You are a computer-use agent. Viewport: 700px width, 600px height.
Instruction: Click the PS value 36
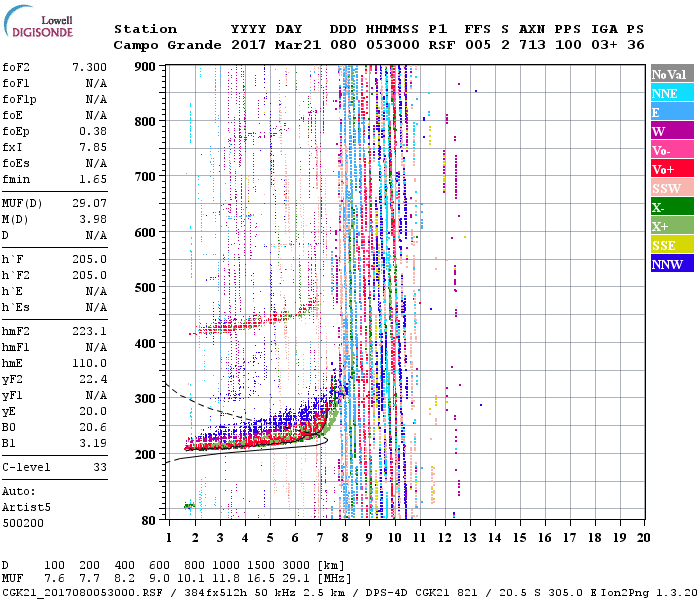click(636, 45)
